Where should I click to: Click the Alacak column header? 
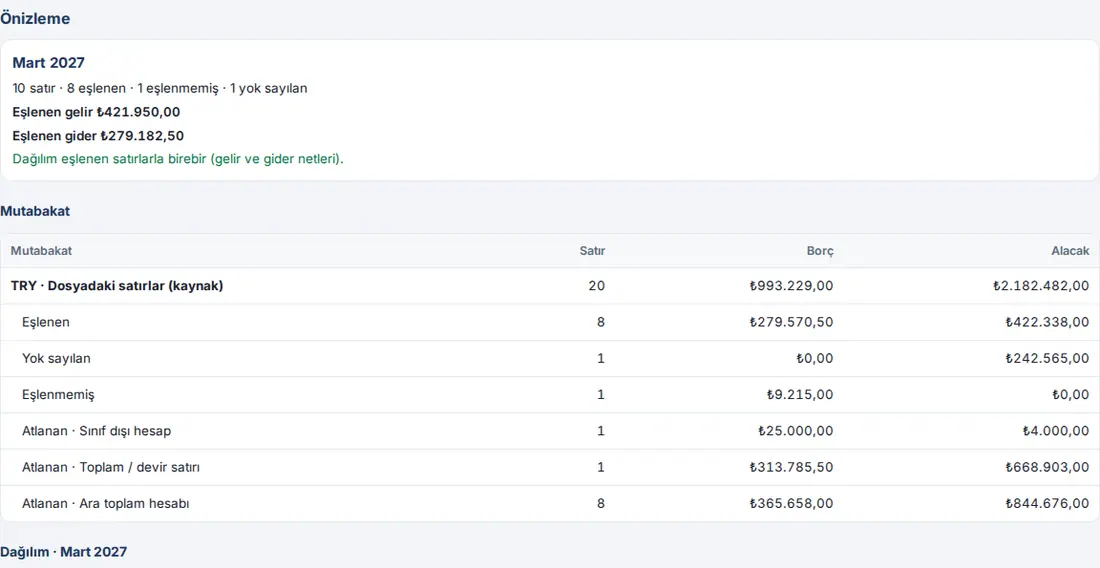coord(1070,251)
